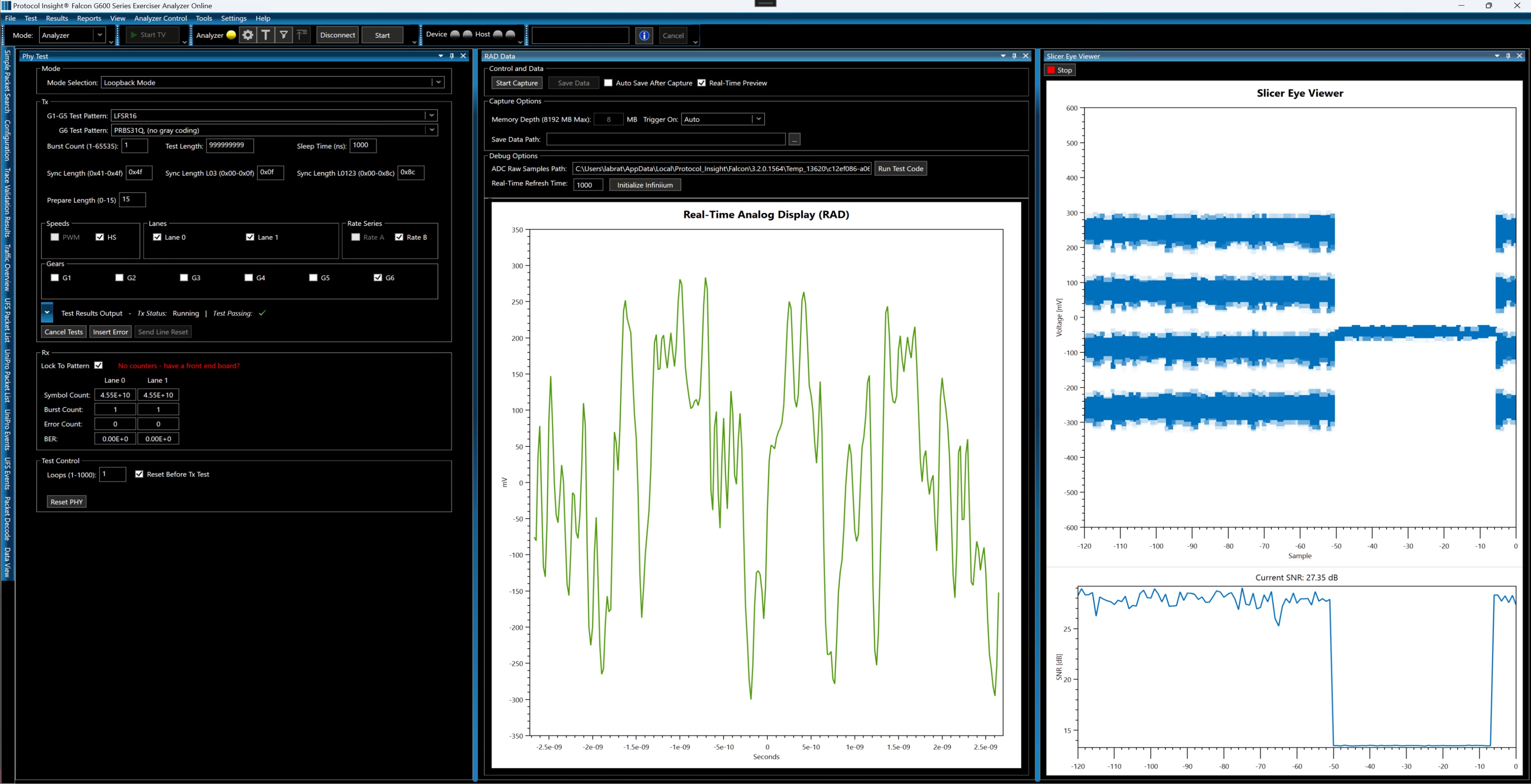Enable Auto Save After Capture checkbox
The height and width of the screenshot is (784, 1531).
pos(608,83)
